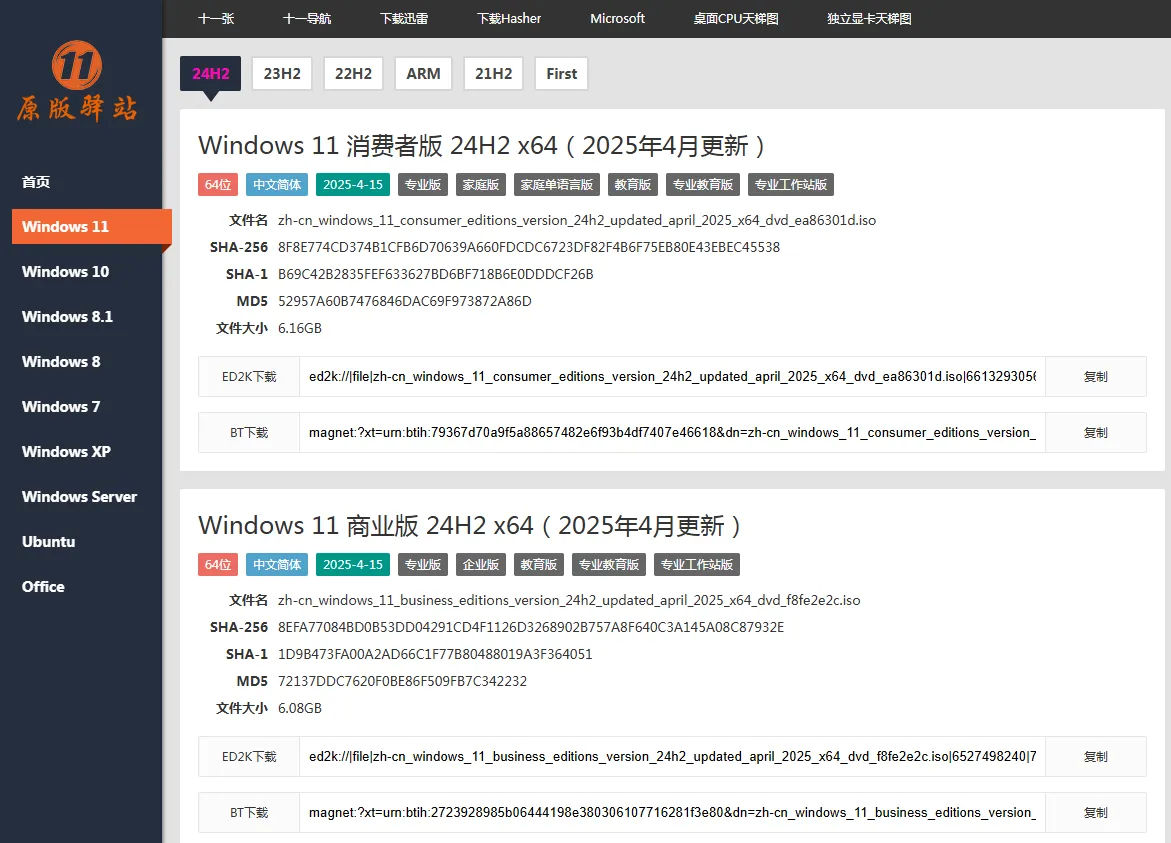Viewport: 1171px width, 843px height.
Task: Select the 22H2 tab
Action: [353, 73]
